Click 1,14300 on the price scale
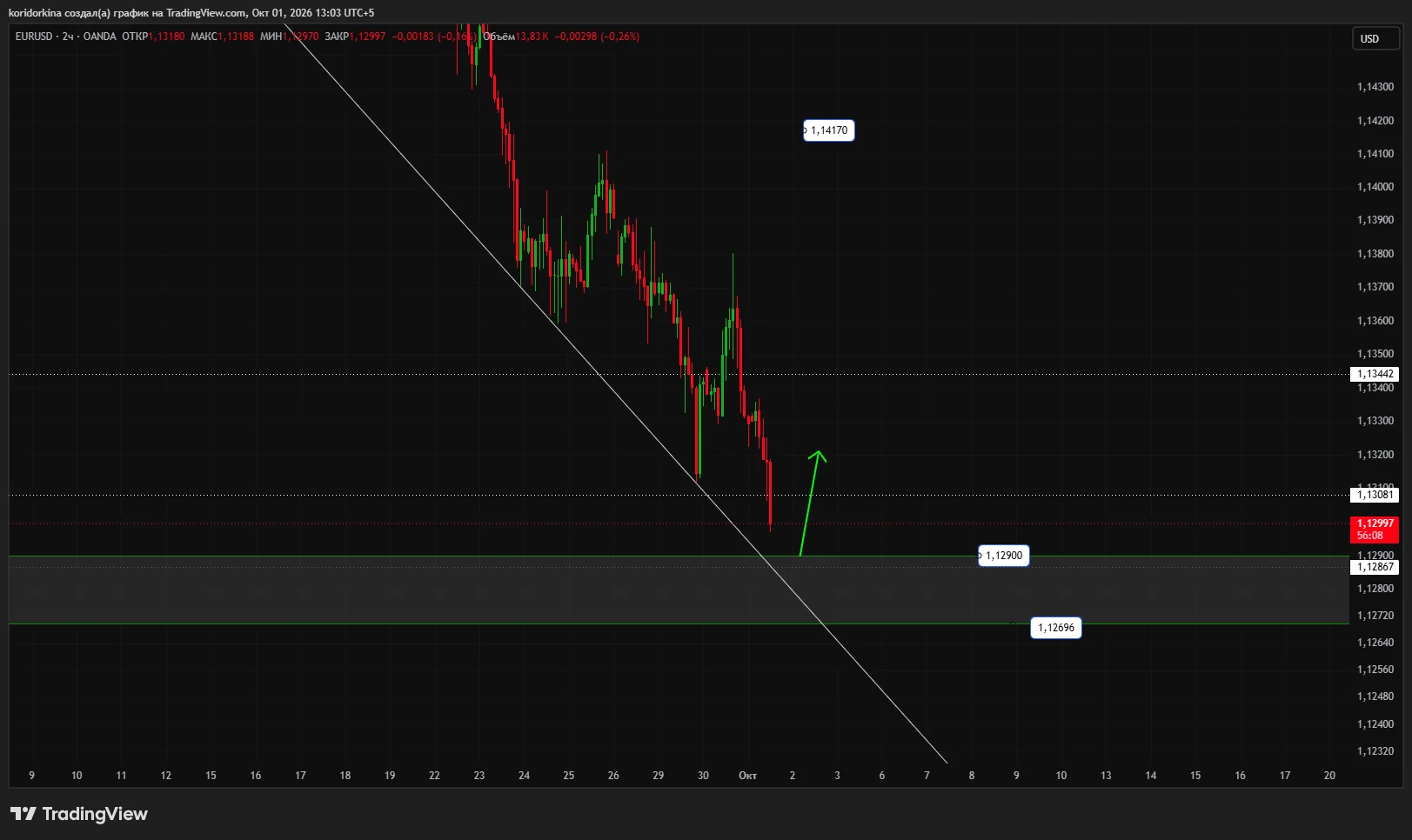 click(x=1375, y=87)
